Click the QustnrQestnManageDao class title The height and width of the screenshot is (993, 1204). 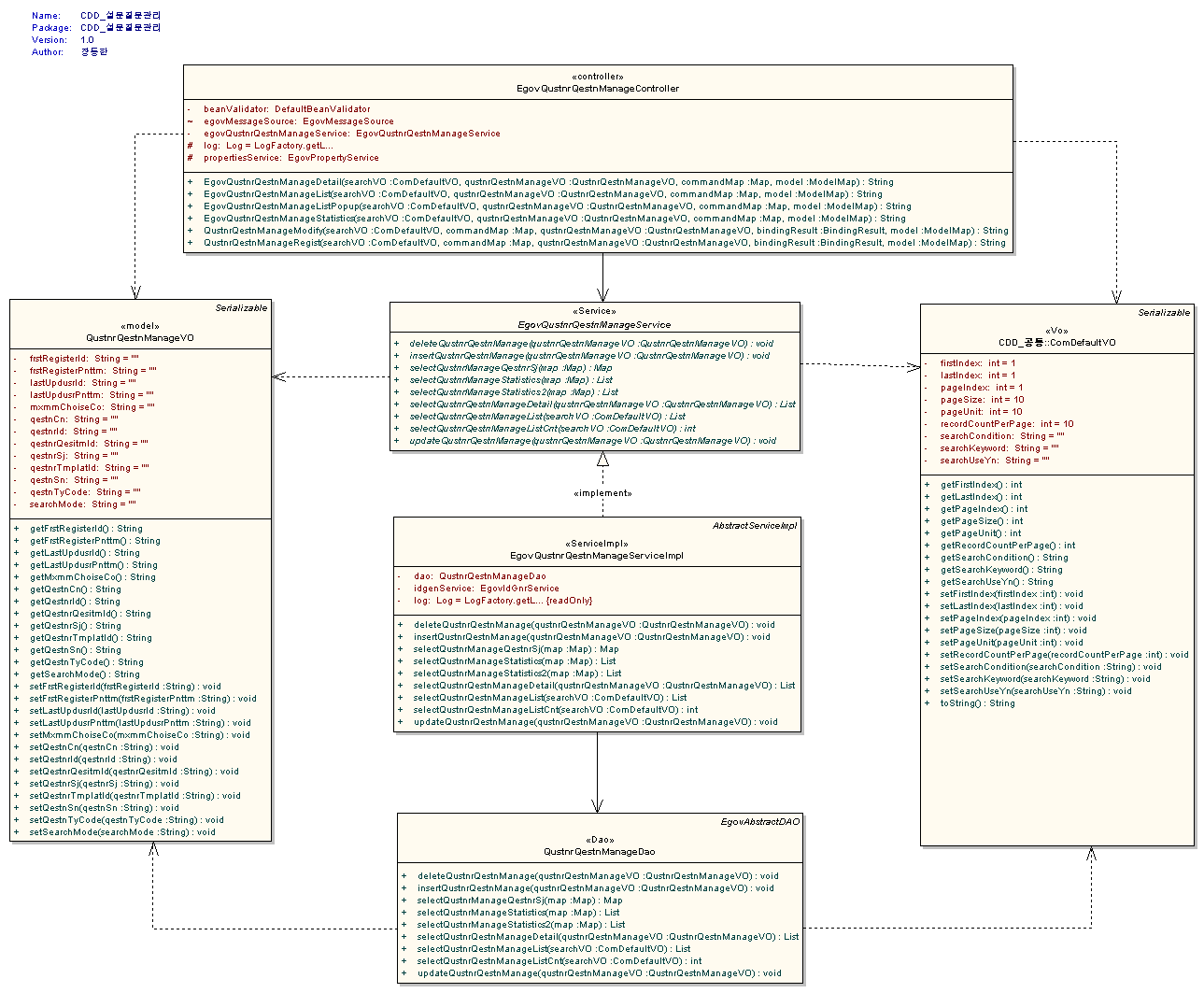[x=599, y=852]
